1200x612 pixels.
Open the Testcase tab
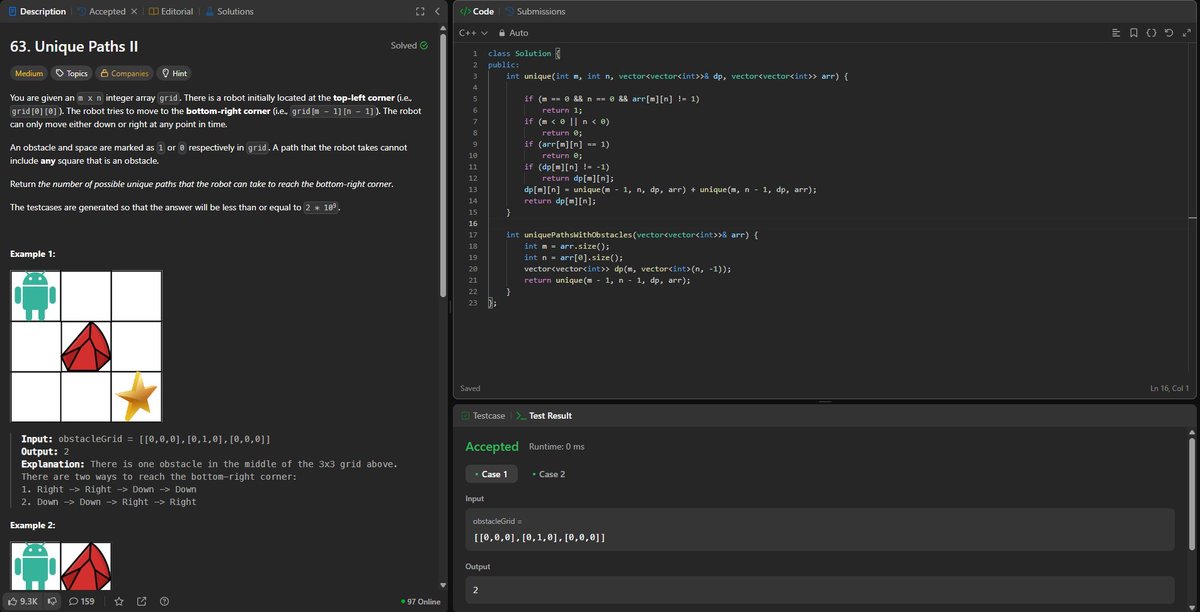[x=483, y=415]
